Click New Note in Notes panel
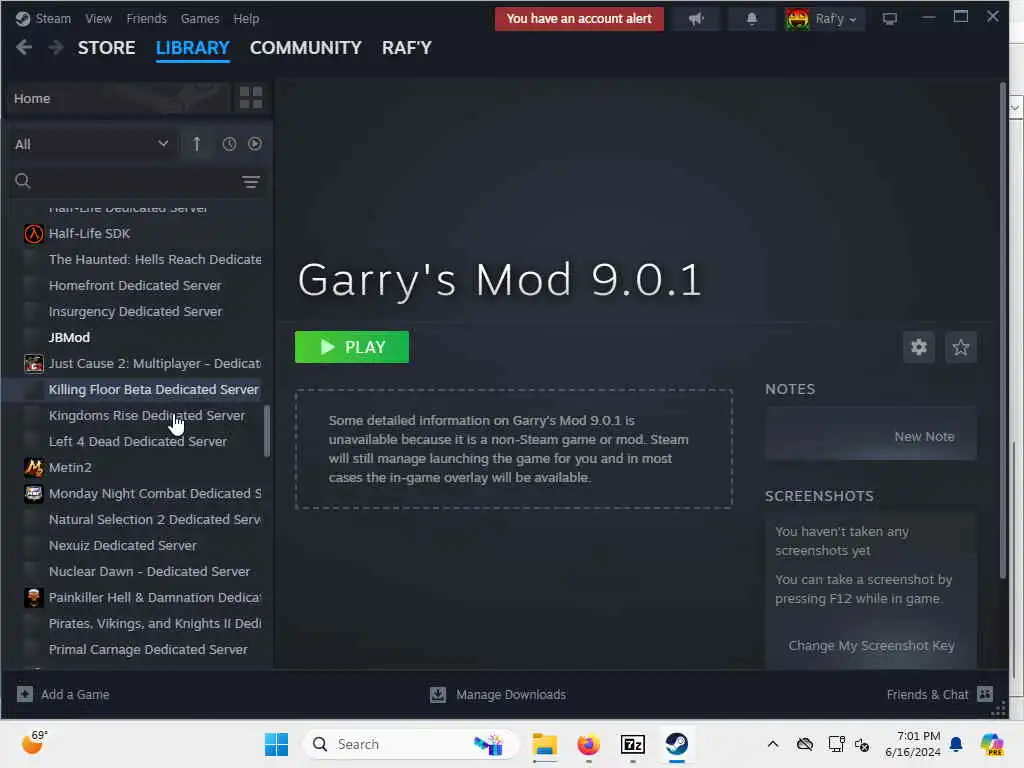This screenshot has width=1024, height=768. click(924, 436)
